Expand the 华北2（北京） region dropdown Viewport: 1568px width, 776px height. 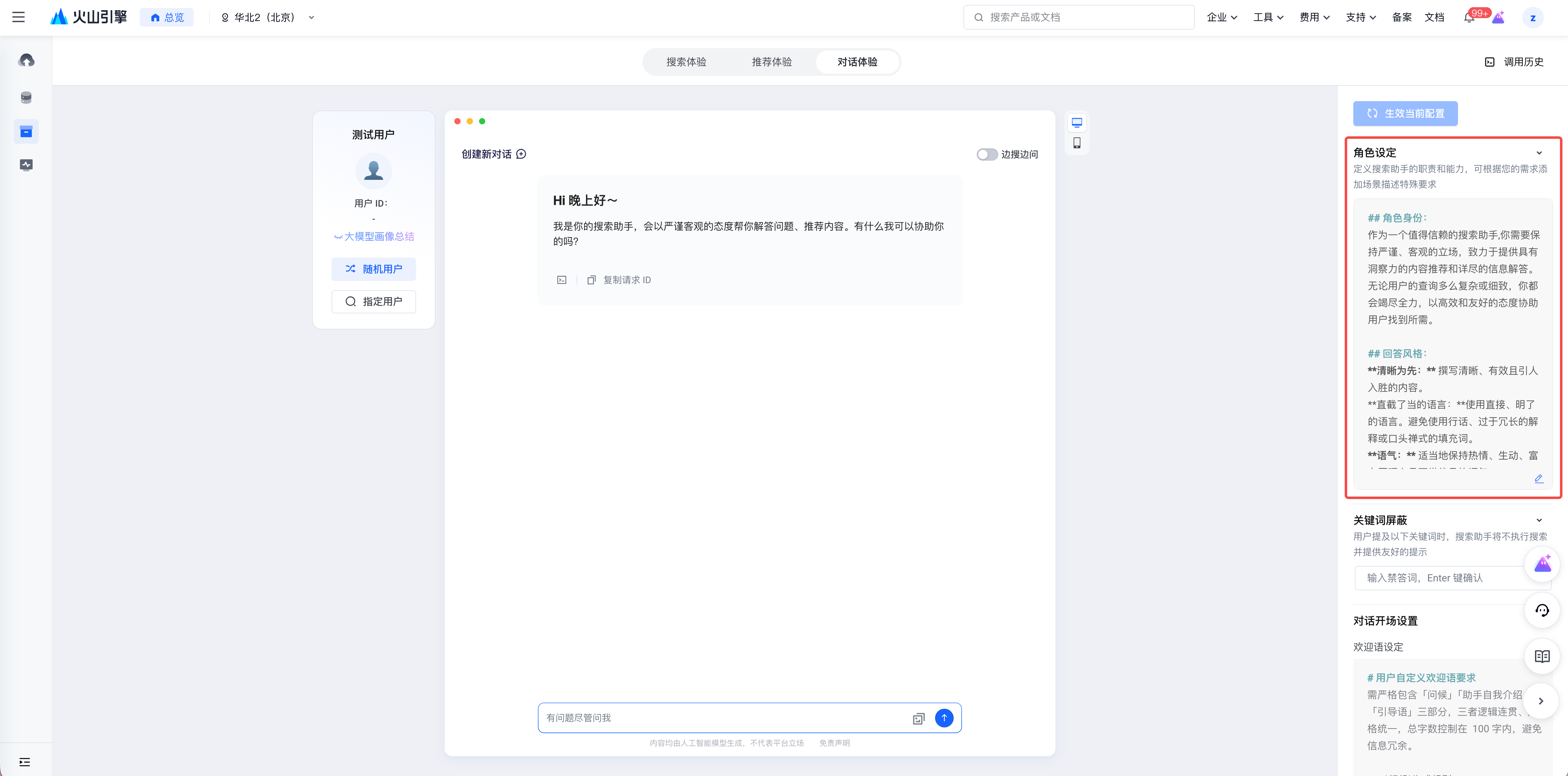click(268, 18)
